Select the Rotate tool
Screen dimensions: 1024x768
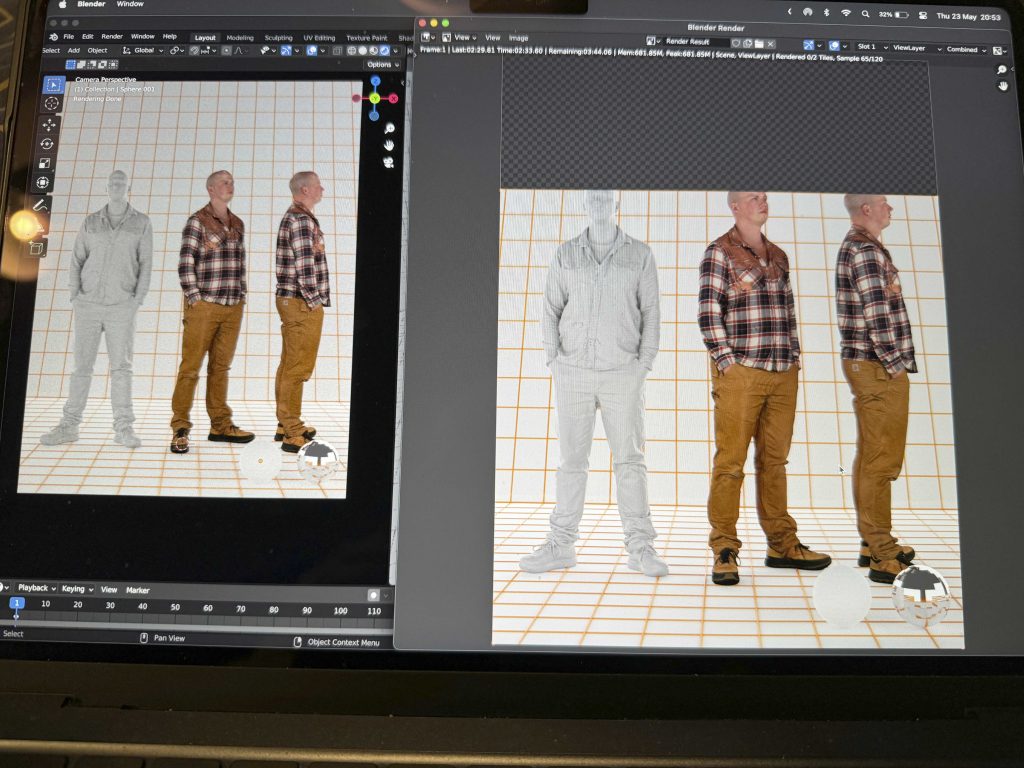point(47,144)
